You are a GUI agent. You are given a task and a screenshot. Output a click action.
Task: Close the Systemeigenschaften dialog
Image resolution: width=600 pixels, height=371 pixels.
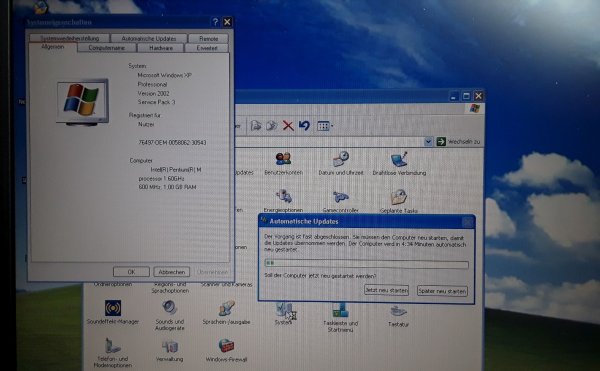[227, 22]
